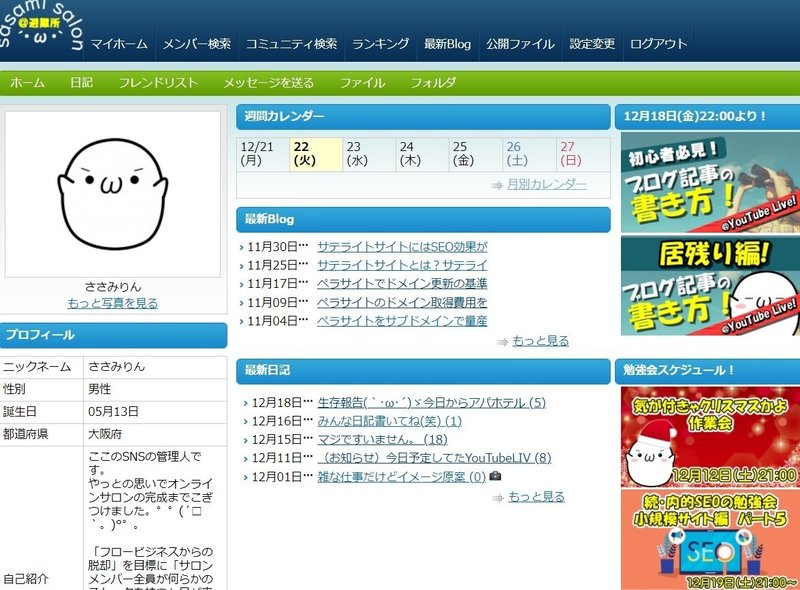The width and height of the screenshot is (800, 590).
Task: Click the 週間カレンダー section header
Action: (x=423, y=117)
